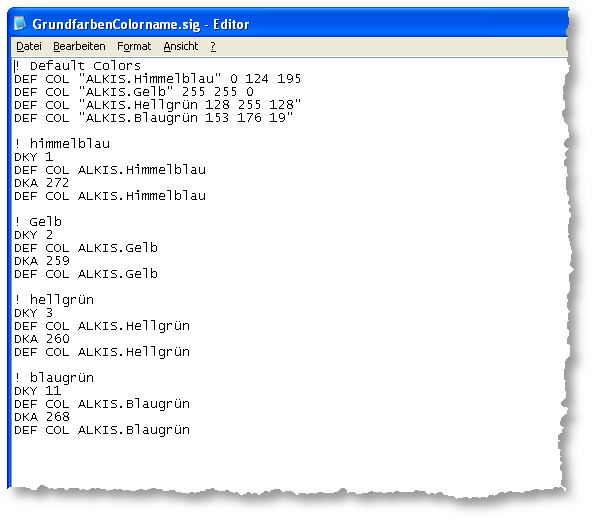The width and height of the screenshot is (607, 522).
Task: Place cursor in the "! Default Colors" line
Action: coord(78,66)
